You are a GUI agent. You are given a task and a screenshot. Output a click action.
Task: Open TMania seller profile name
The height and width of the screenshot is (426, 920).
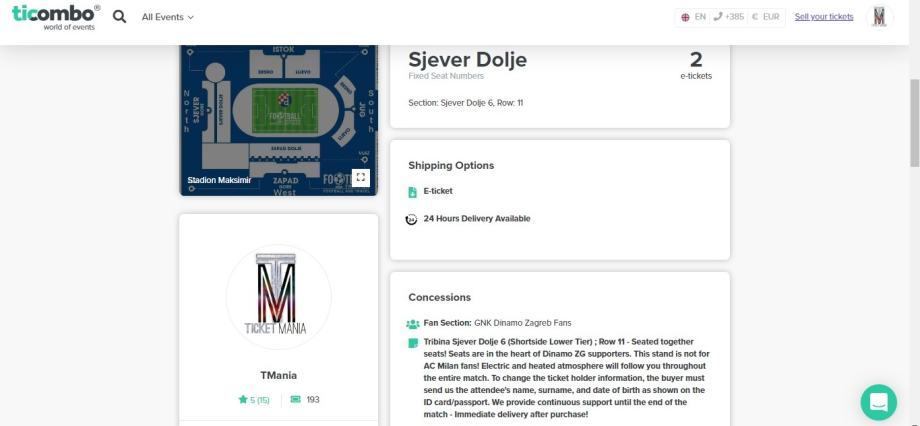pos(278,376)
